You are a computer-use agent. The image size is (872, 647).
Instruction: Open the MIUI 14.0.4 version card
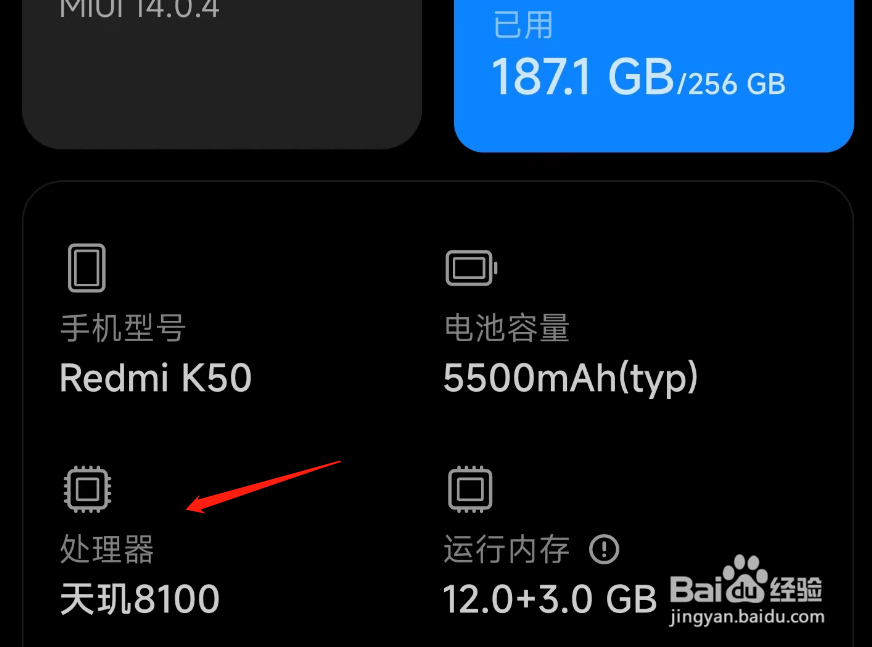(x=222, y=74)
